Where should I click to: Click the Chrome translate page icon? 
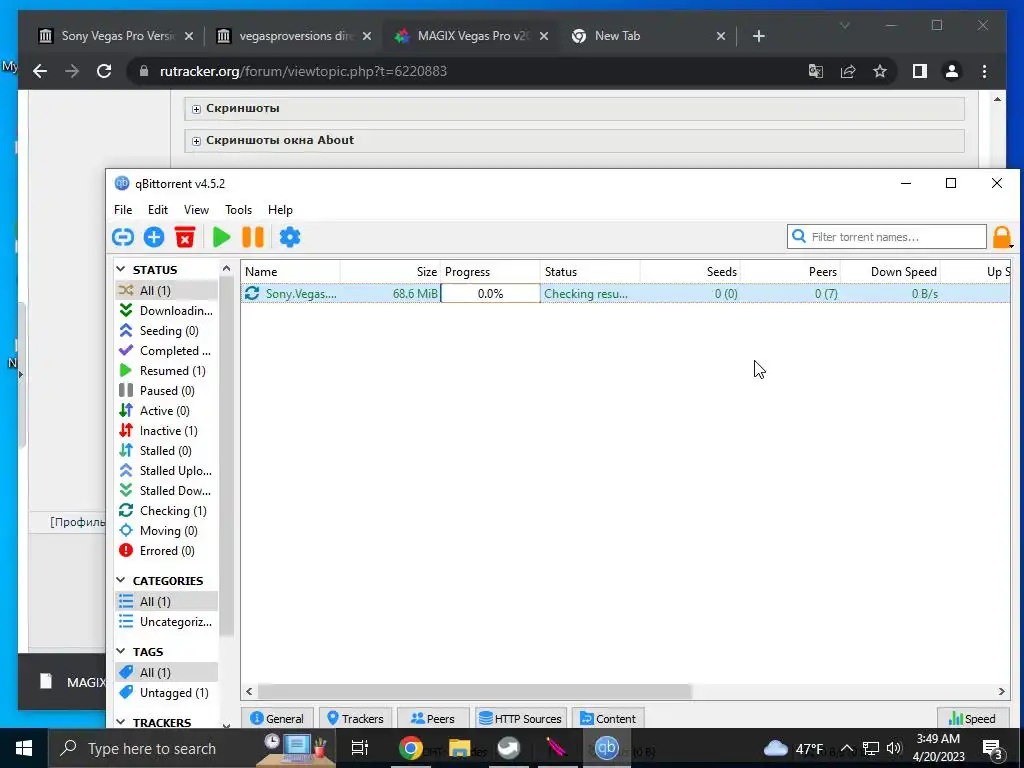[816, 71]
